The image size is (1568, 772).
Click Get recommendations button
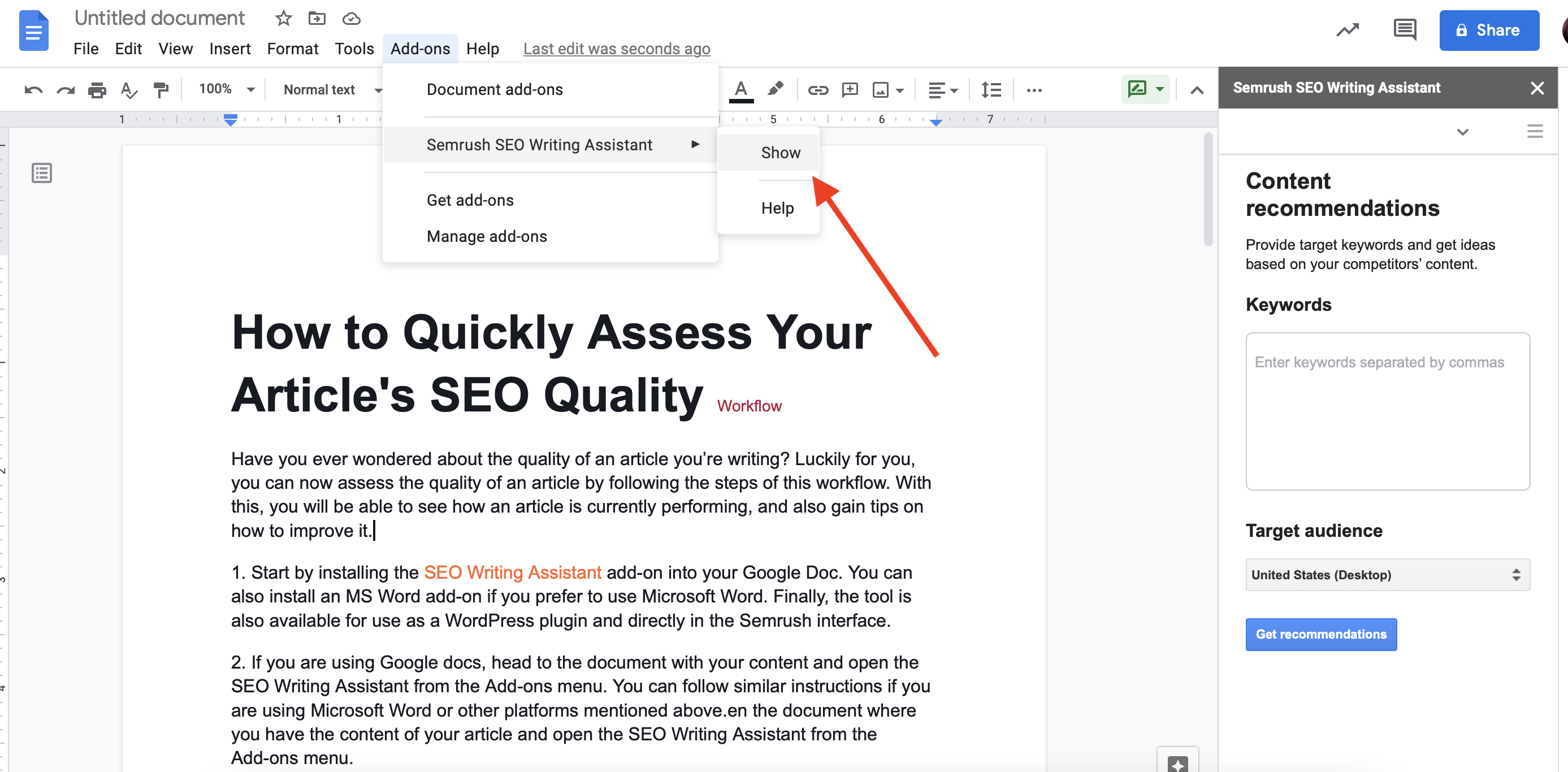pyautogui.click(x=1321, y=634)
